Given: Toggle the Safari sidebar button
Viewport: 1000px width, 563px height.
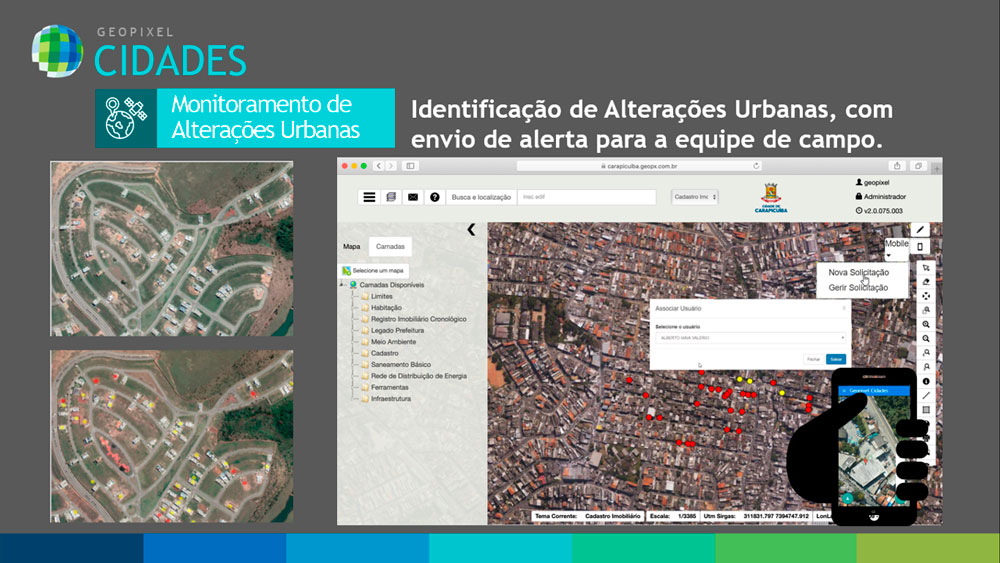Looking at the screenshot, I should click(411, 166).
